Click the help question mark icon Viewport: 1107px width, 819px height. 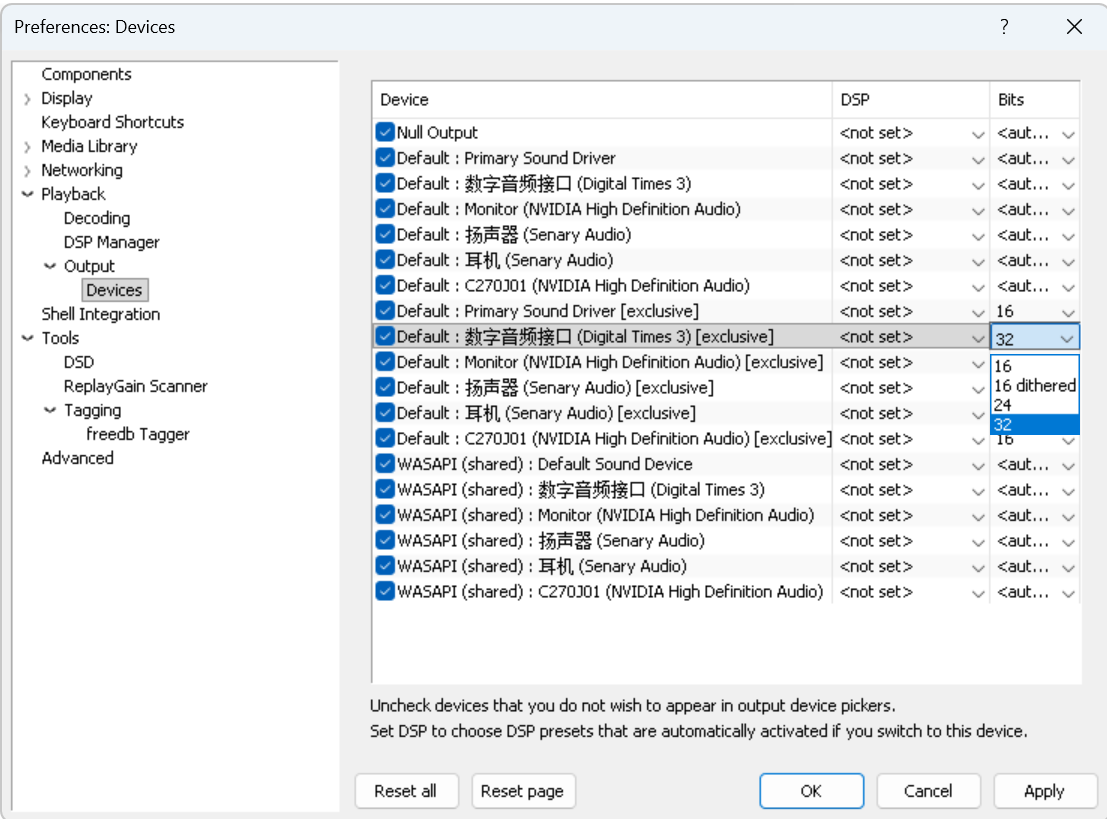(x=1004, y=27)
